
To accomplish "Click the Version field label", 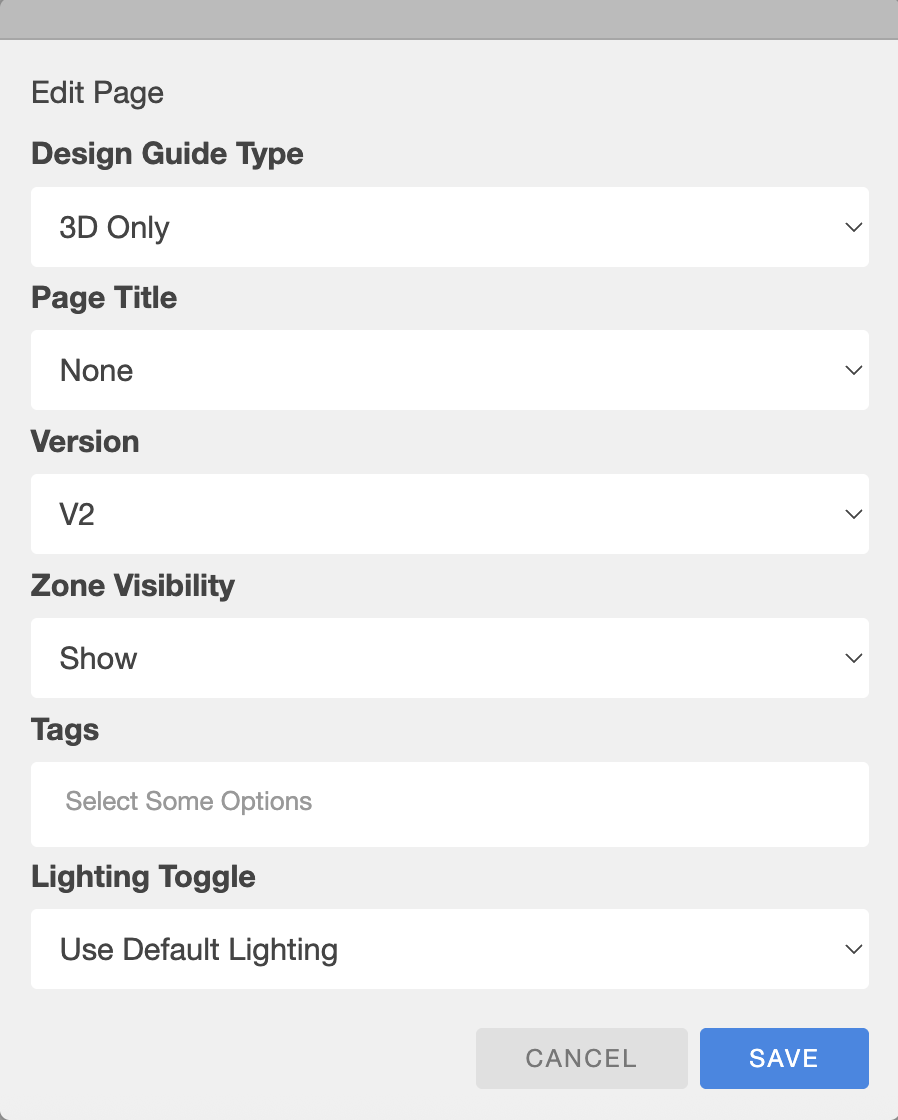I will (x=85, y=441).
